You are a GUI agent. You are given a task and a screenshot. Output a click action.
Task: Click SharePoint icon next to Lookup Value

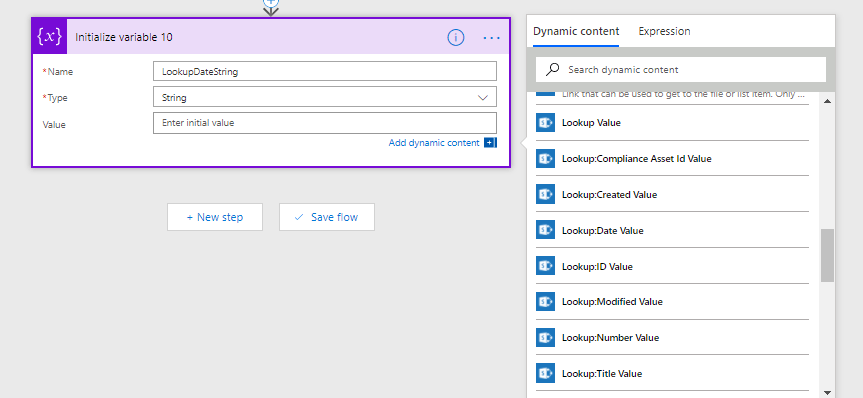pyautogui.click(x=545, y=123)
